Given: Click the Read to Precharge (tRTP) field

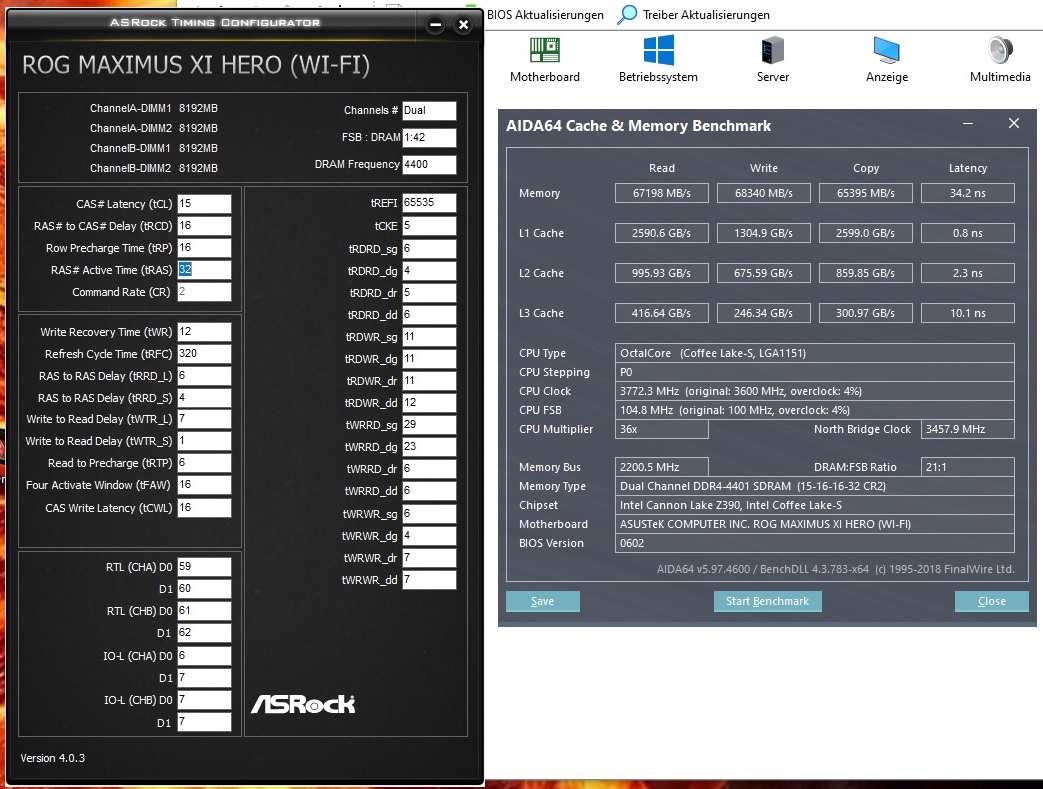Looking at the screenshot, I should pyautogui.click(x=204, y=462).
